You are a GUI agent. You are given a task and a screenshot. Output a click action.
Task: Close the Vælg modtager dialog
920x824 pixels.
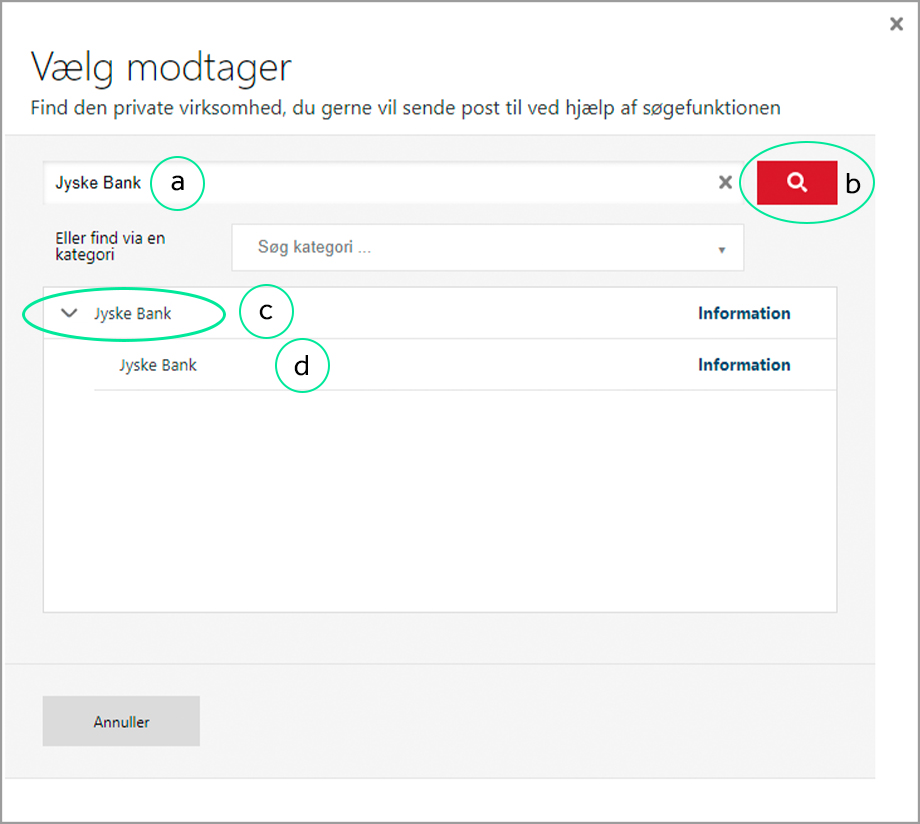click(x=896, y=24)
